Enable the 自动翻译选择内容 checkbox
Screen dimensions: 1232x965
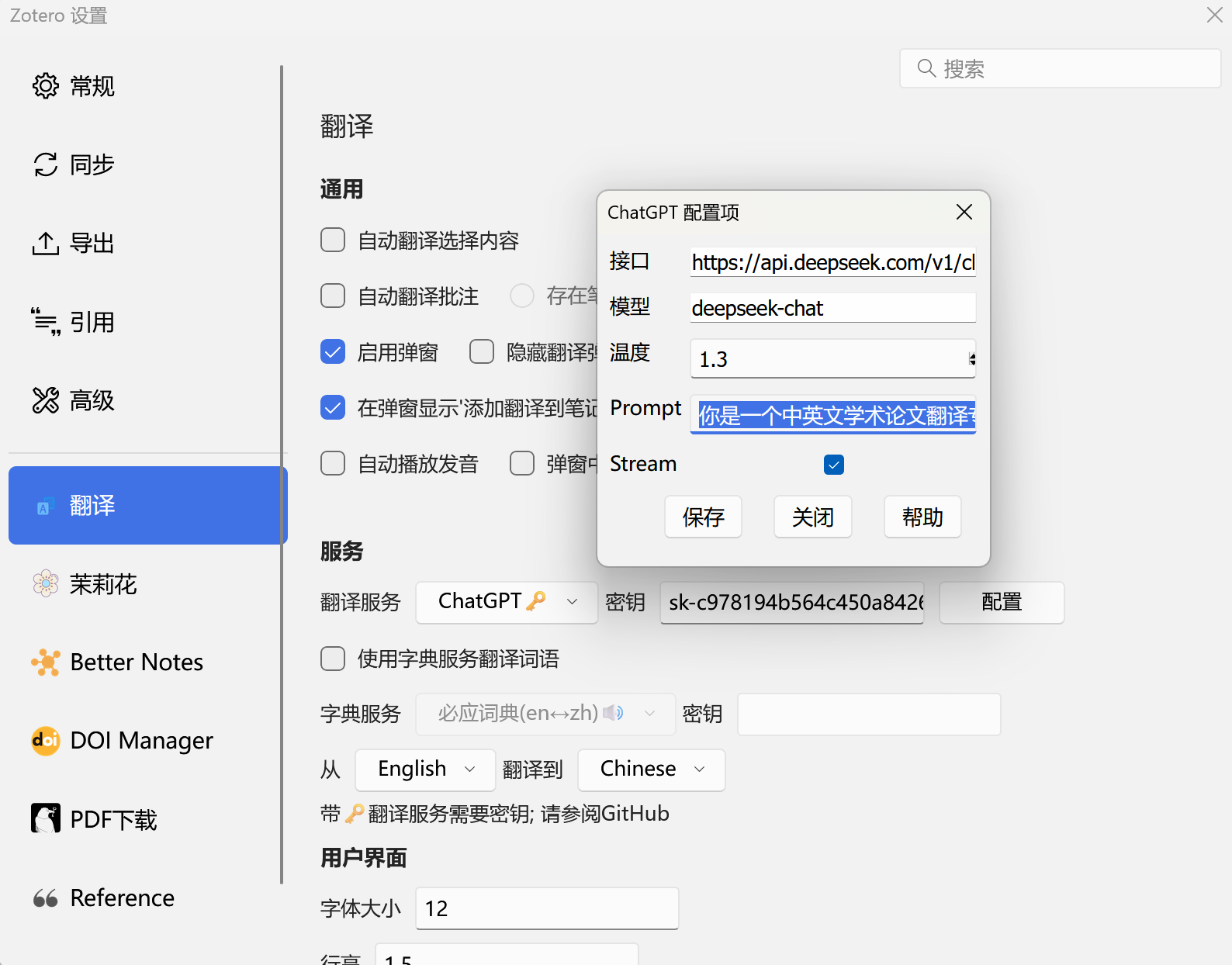[x=333, y=240]
